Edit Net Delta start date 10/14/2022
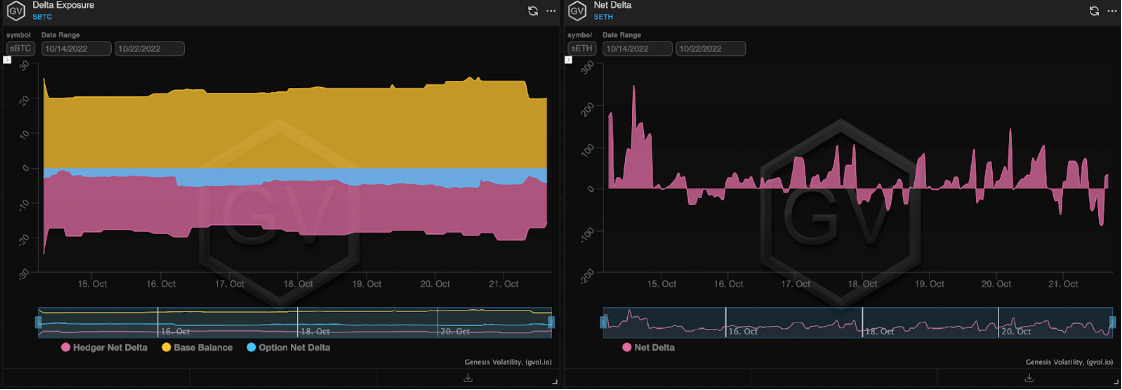 coord(638,49)
